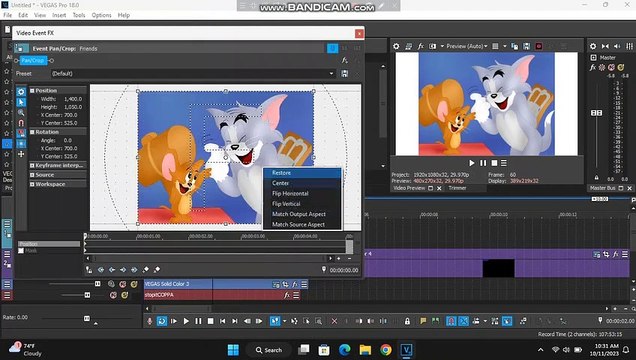Viewport: 636px width, 360px height.
Task: Switch to the Trimmer tab
Action: tap(457, 188)
